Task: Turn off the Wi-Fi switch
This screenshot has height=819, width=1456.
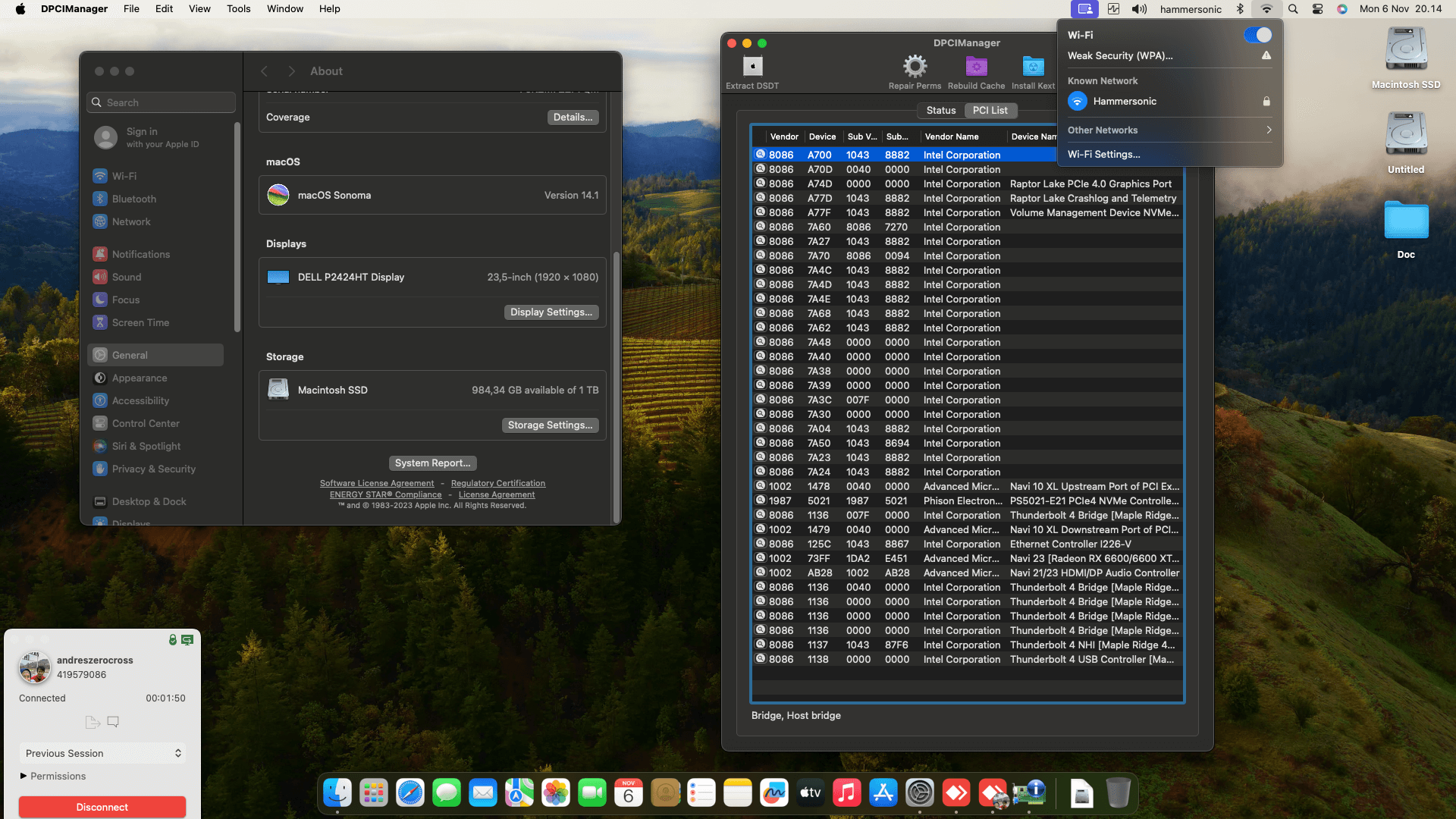Action: 1258,35
